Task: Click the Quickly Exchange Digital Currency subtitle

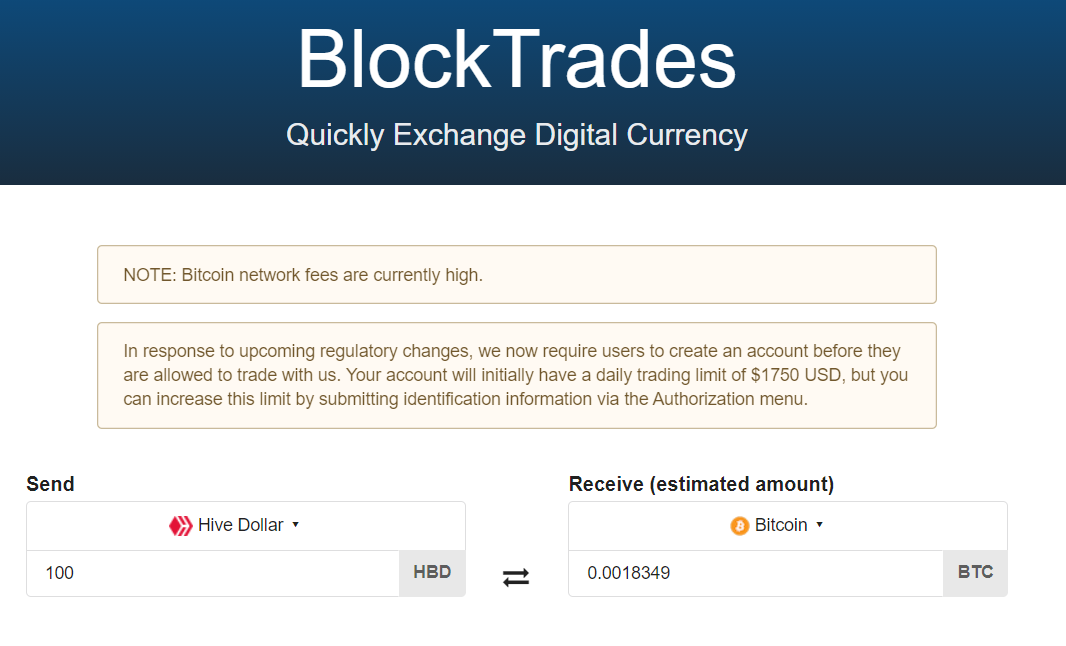Action: click(x=517, y=135)
